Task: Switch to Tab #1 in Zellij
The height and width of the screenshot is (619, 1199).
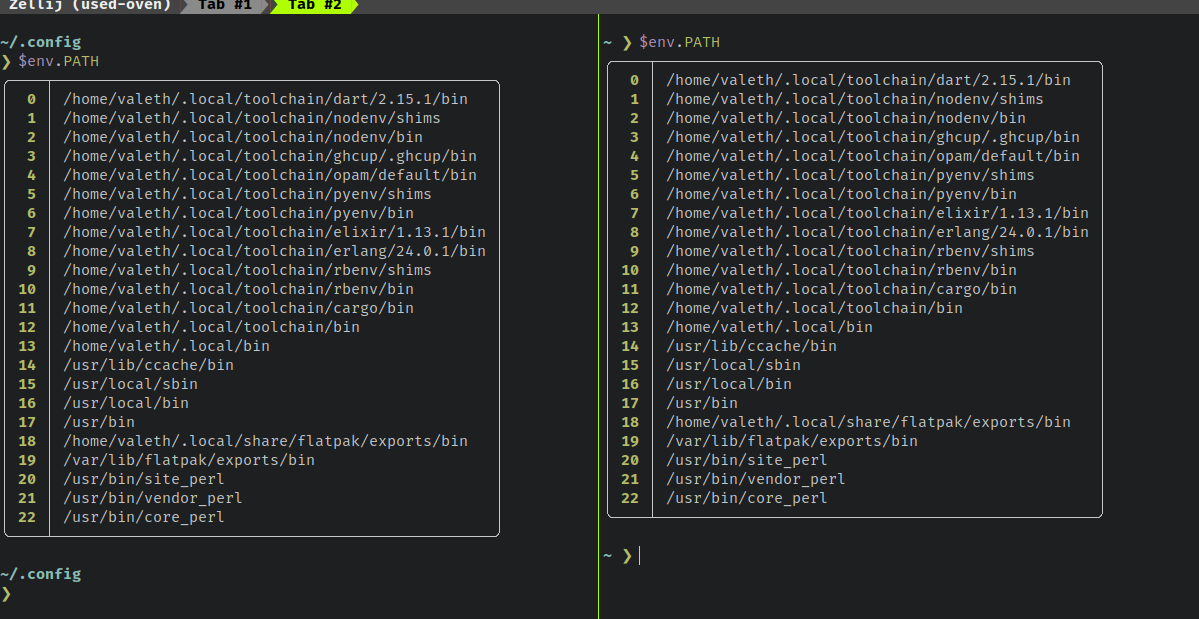Action: (x=225, y=5)
